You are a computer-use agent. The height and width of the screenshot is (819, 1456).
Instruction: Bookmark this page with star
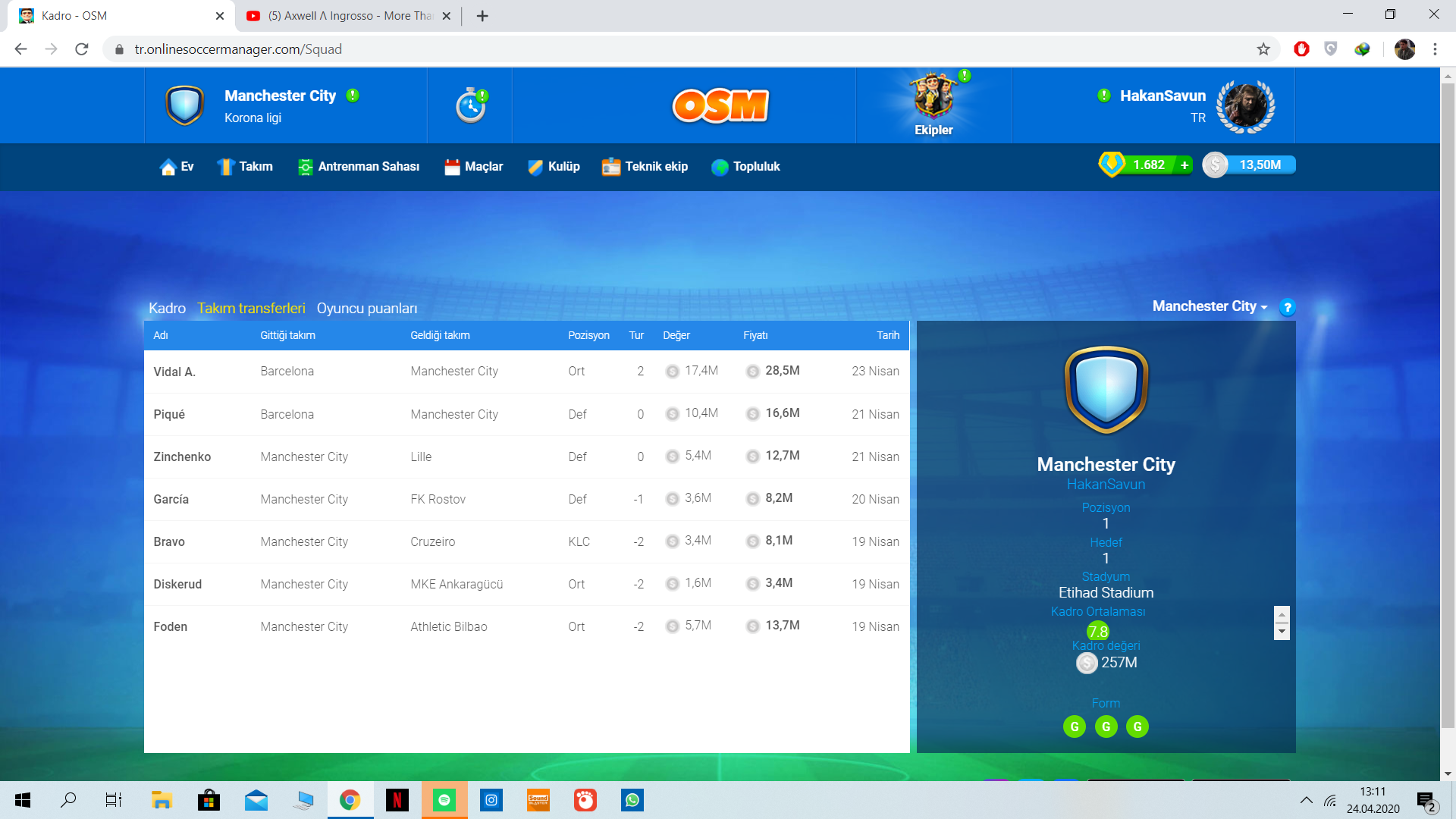[x=1263, y=49]
